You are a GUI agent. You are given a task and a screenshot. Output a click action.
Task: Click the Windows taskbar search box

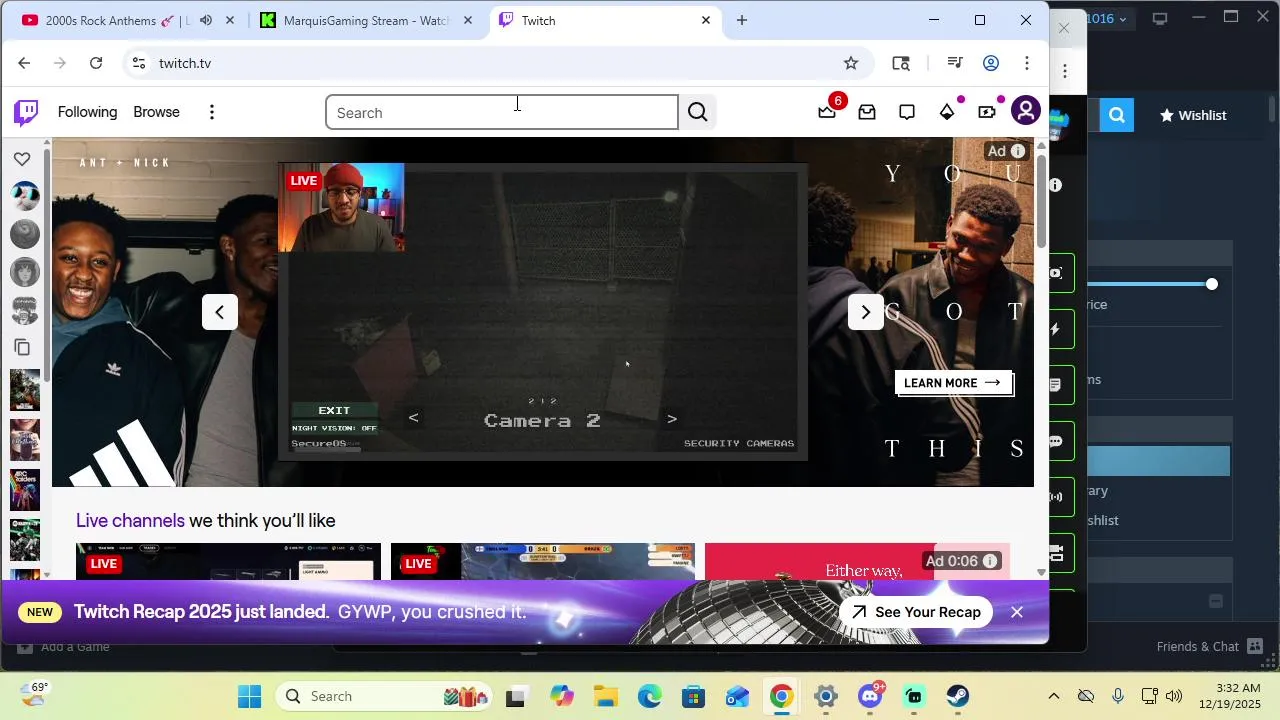[385, 696]
